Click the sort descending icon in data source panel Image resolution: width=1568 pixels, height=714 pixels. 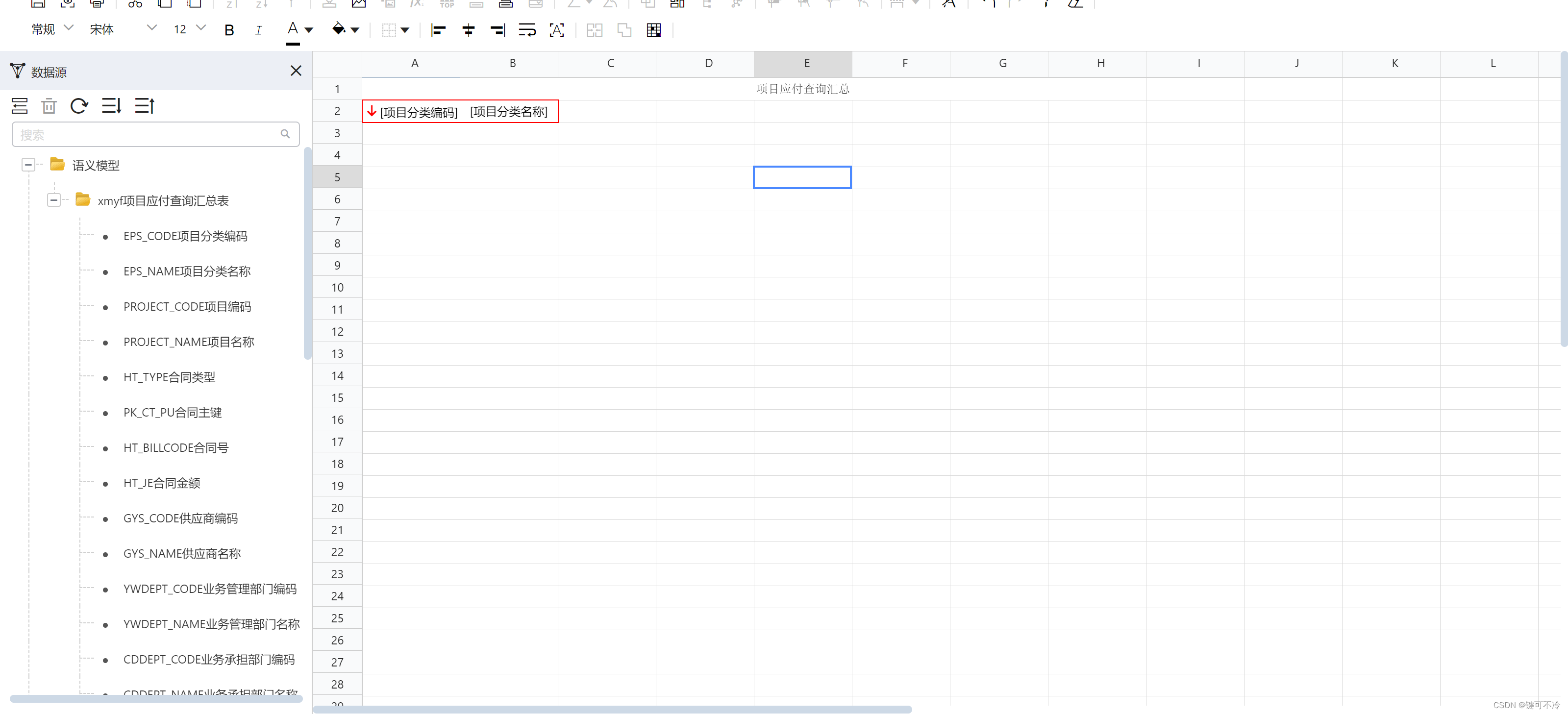coord(111,106)
